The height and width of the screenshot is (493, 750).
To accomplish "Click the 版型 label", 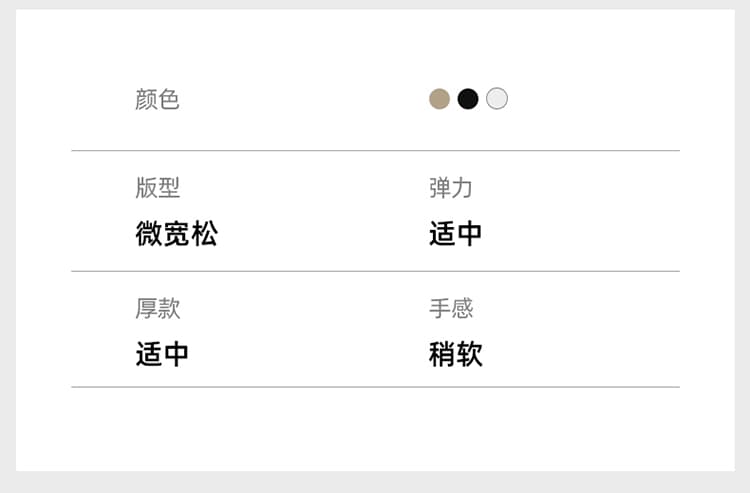I will [x=157, y=187].
